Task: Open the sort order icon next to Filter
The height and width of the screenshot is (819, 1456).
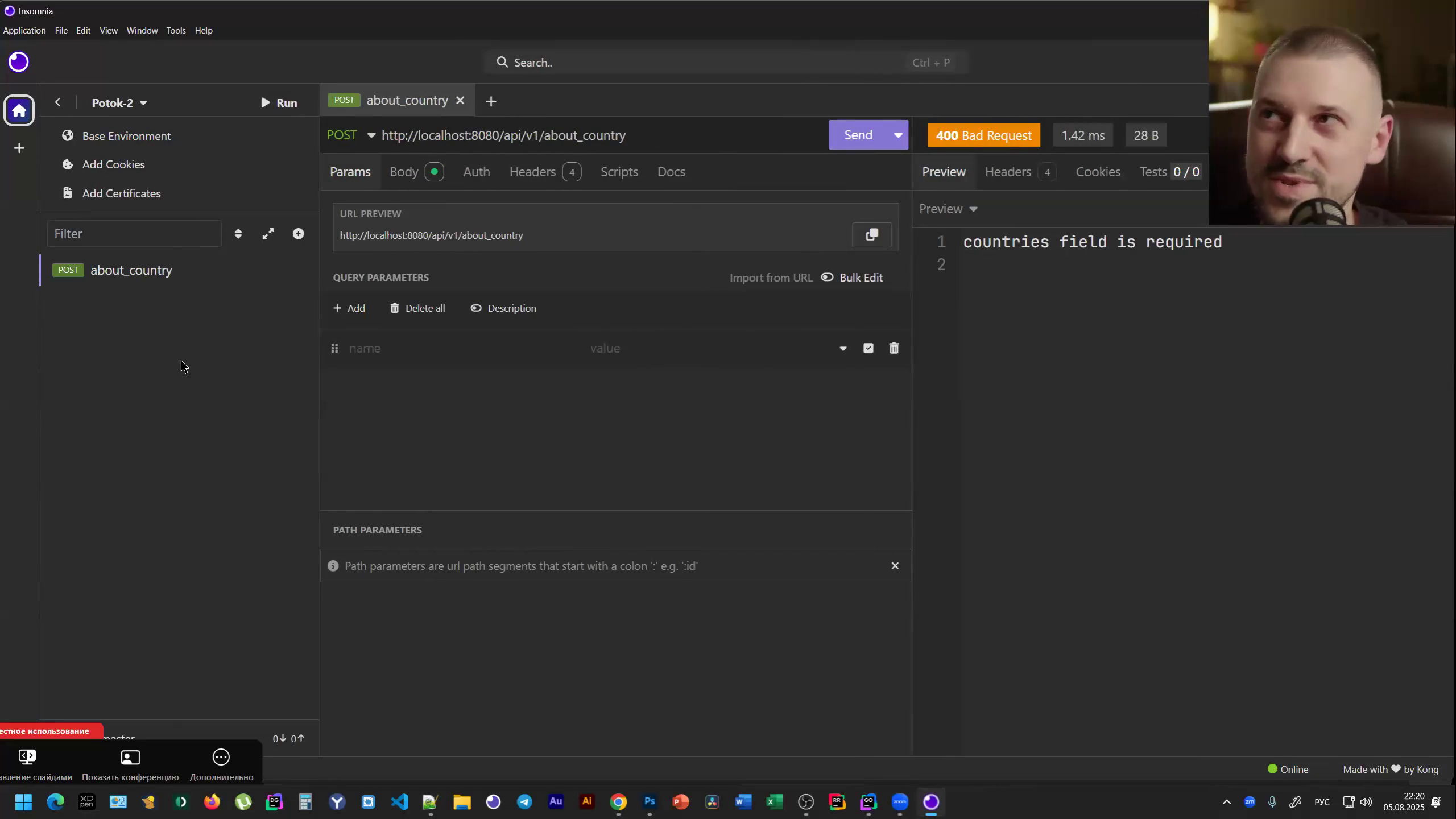Action: [238, 234]
